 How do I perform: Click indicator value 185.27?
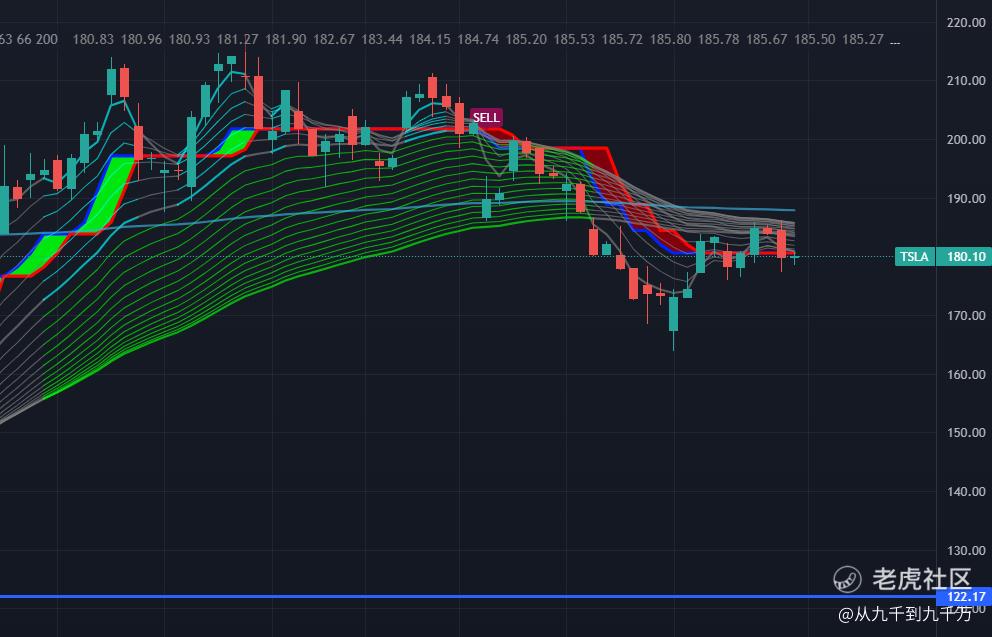point(862,39)
